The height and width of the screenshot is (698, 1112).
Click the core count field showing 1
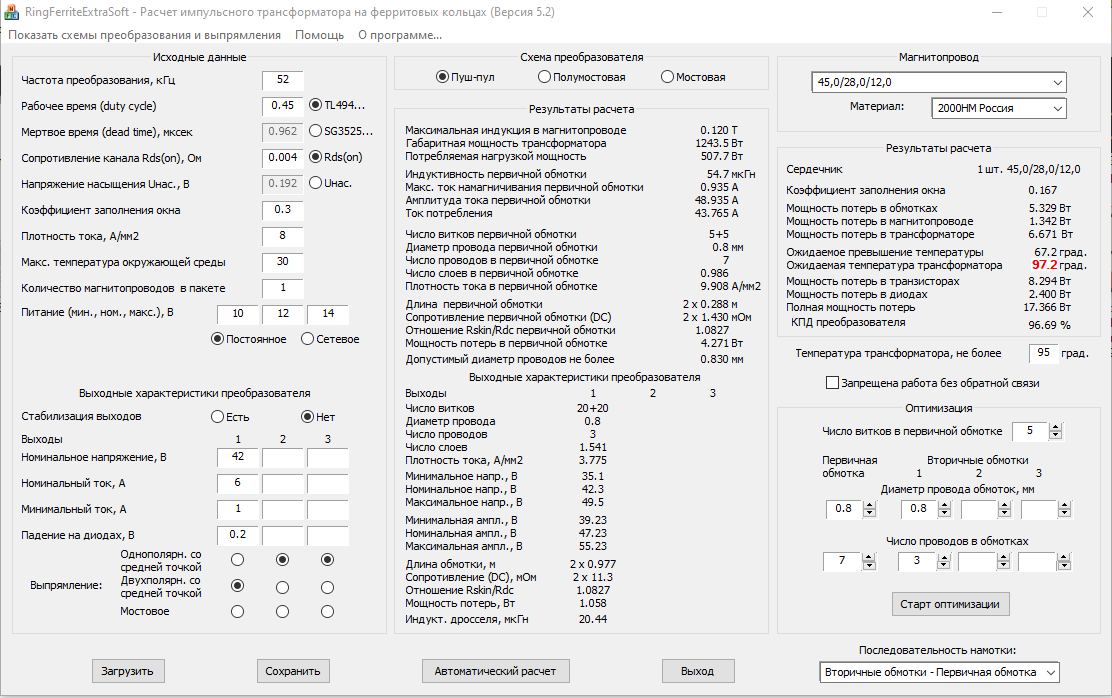[282, 288]
